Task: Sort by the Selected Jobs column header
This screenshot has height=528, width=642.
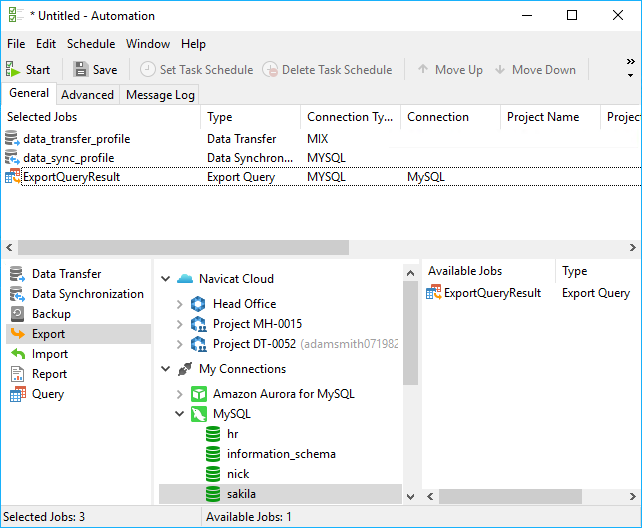Action: pos(101,117)
